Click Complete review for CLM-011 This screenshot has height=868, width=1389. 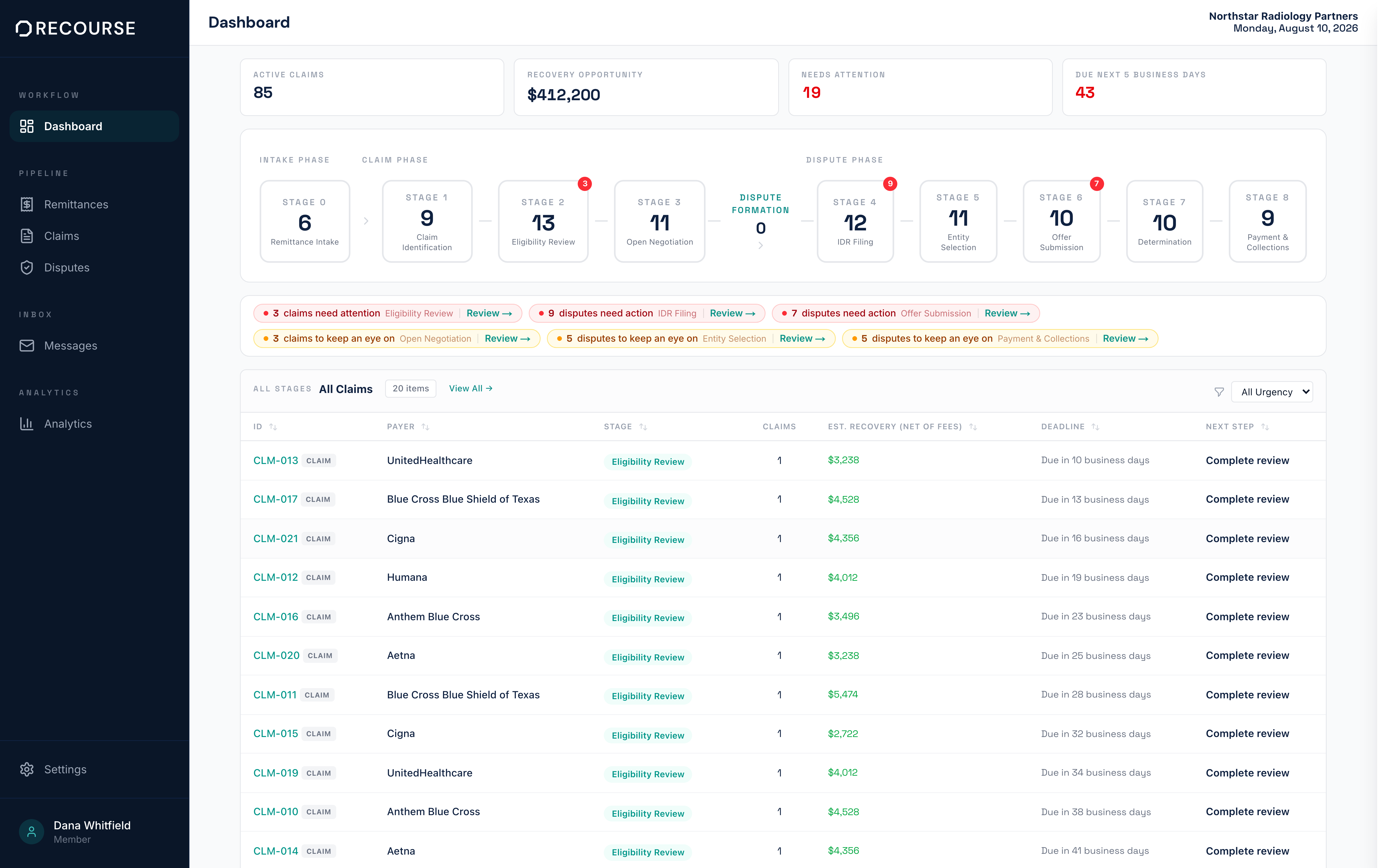(x=1247, y=695)
